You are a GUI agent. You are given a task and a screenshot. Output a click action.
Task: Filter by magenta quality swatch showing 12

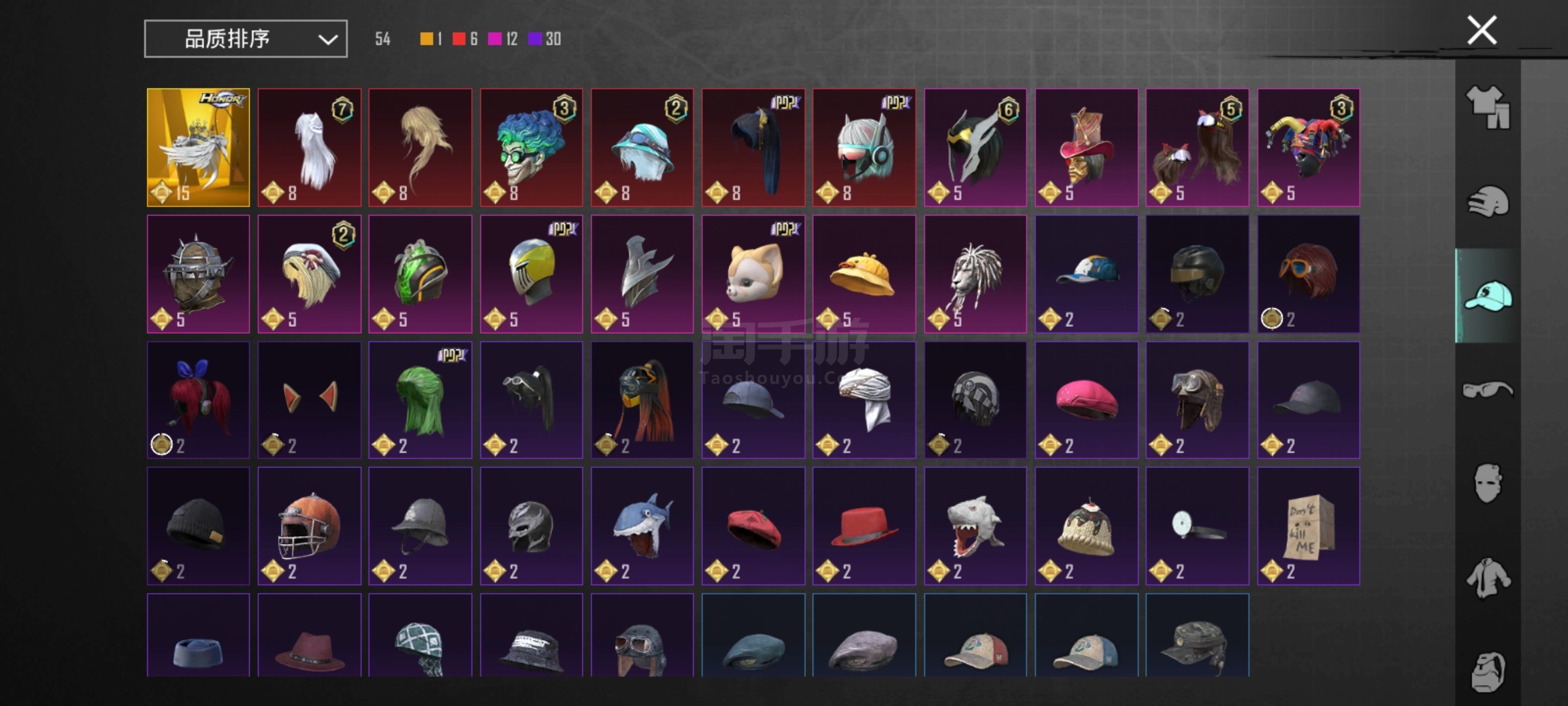pos(495,39)
